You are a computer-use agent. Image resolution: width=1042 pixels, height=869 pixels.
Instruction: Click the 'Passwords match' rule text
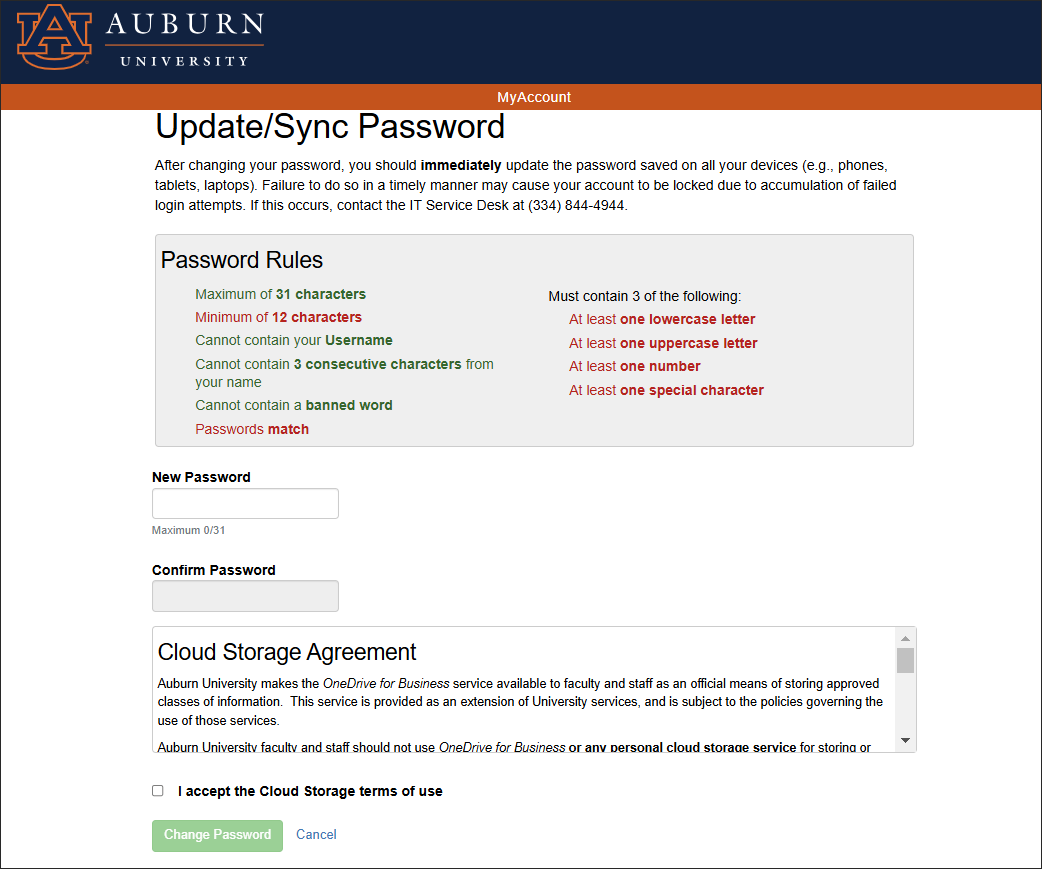(252, 428)
